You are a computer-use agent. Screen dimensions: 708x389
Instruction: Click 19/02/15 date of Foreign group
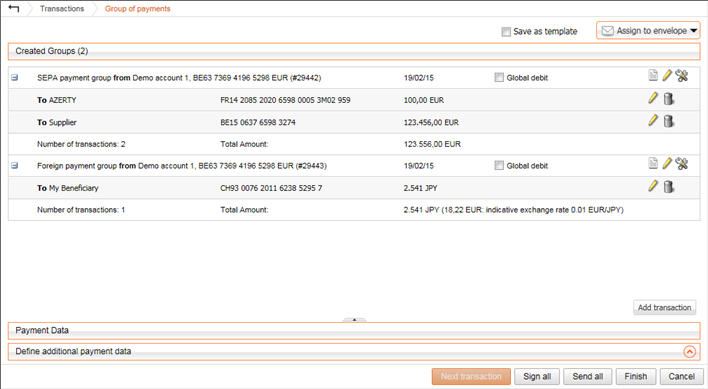tap(419, 166)
